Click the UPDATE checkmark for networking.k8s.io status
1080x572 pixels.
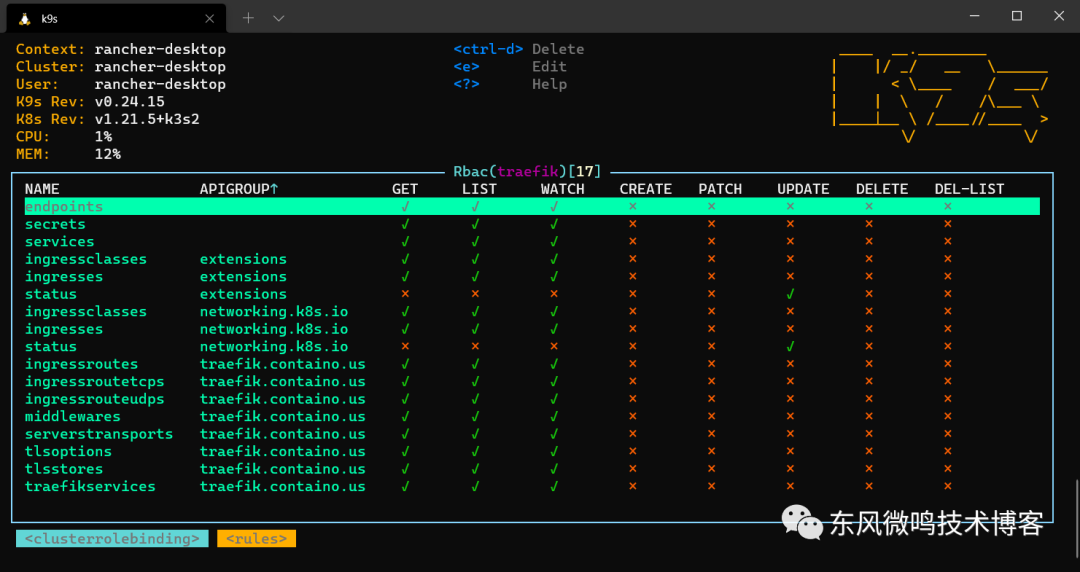[x=790, y=346]
